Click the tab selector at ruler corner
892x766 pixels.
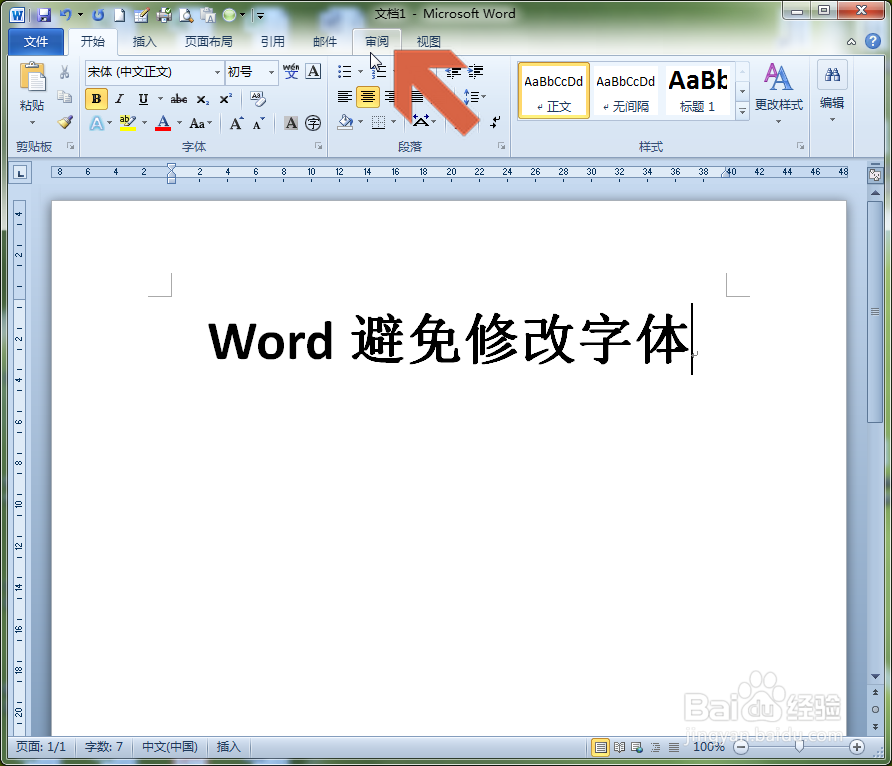[20, 173]
